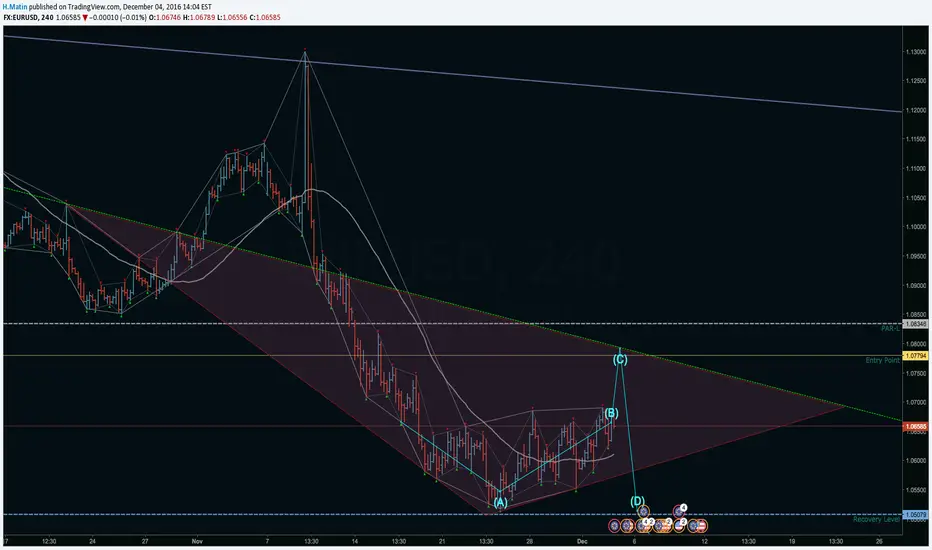Image resolution: width=932 pixels, height=550 pixels.
Task: Click the blue Recovery Level price label 1.05079
Action: coord(915,514)
